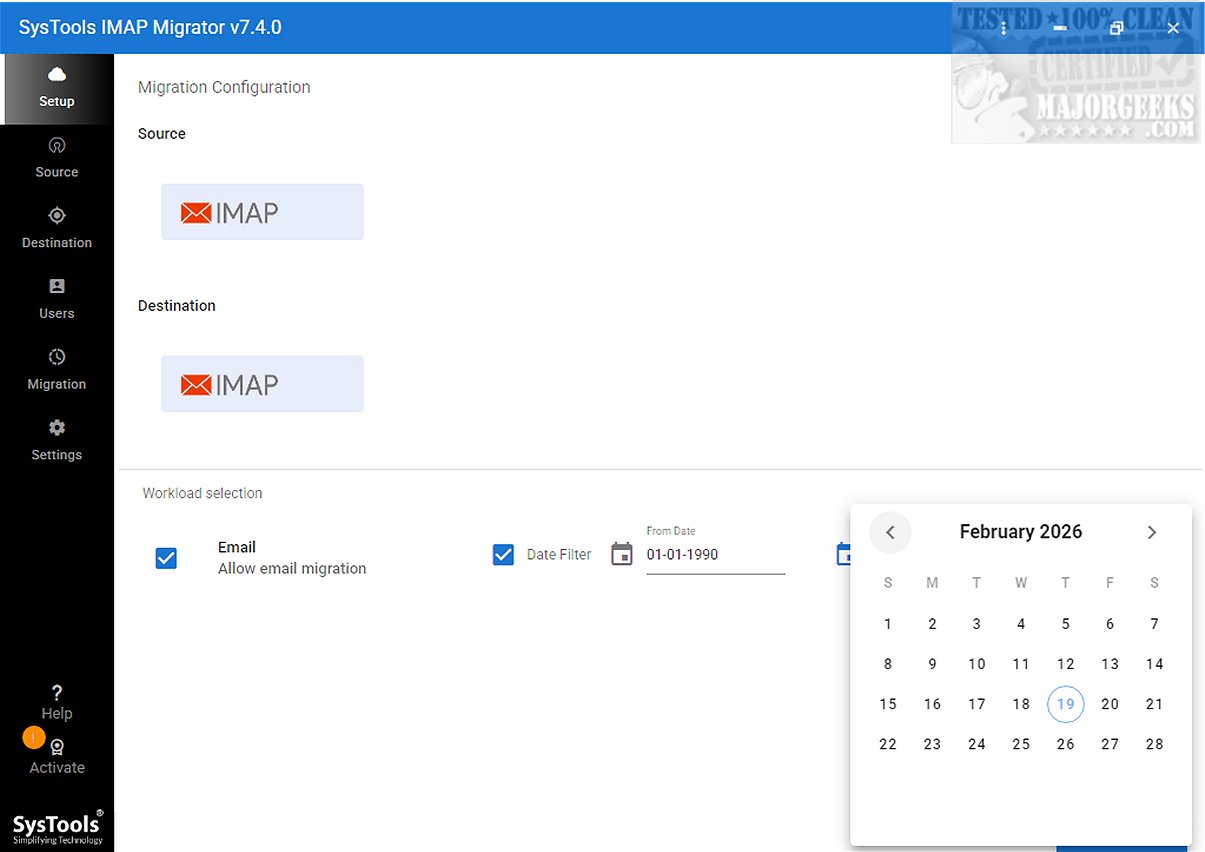Choose February 23 date
Viewport: 1205px width, 852px height.
(932, 744)
